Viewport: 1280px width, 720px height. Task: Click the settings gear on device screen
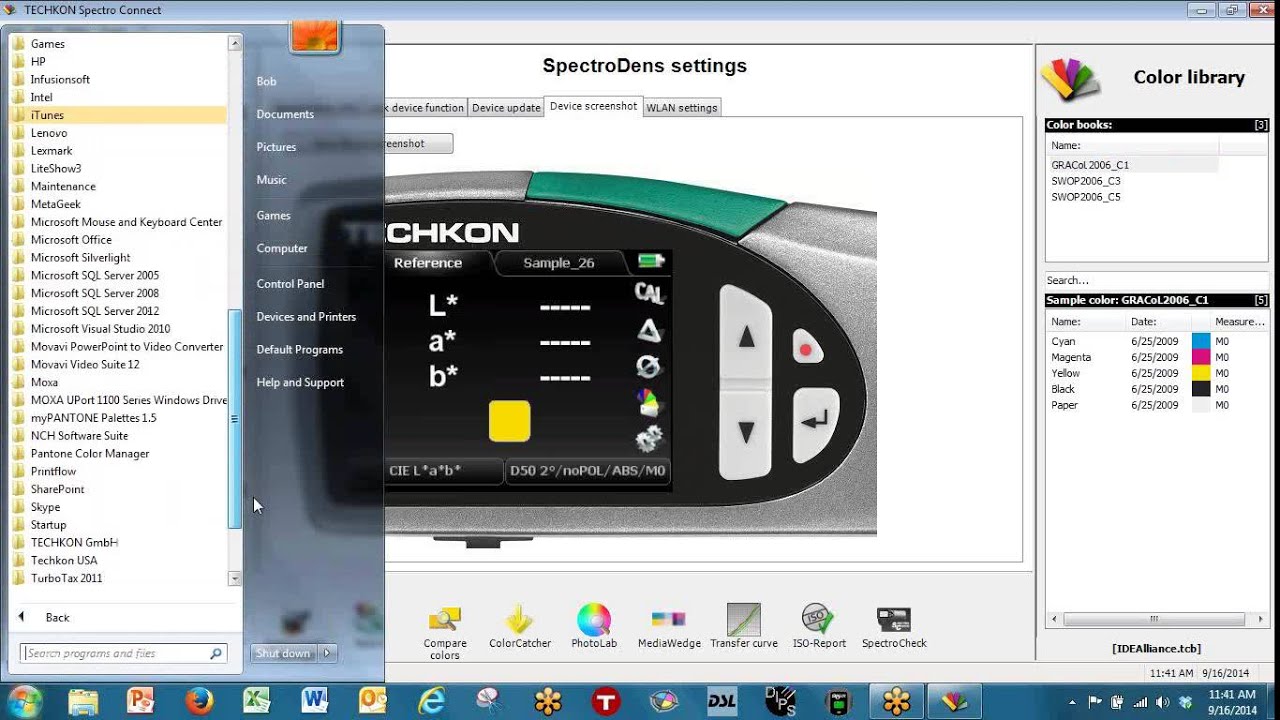click(x=649, y=439)
